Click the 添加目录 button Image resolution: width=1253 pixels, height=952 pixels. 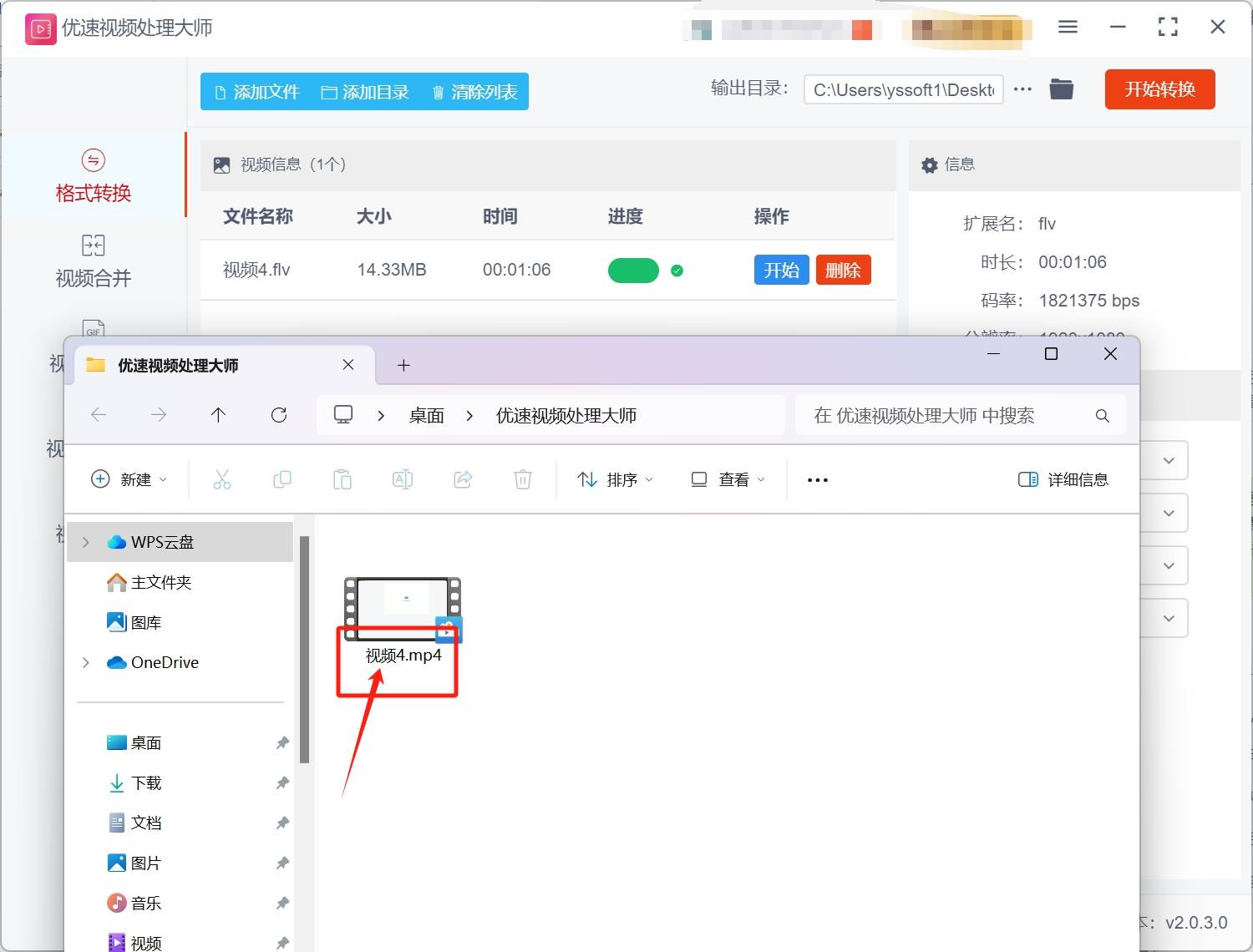click(x=365, y=92)
